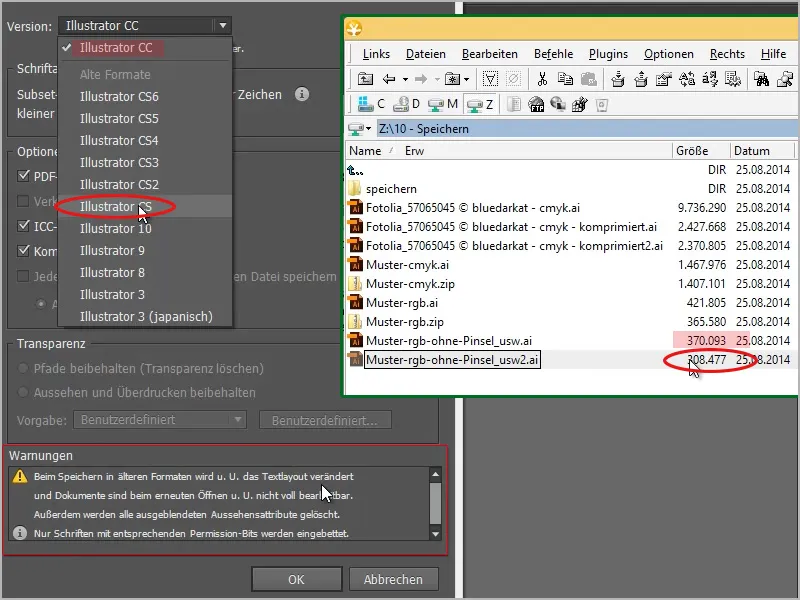This screenshot has height=600, width=800.
Task: Click the folder magnifier find icon
Action: point(785,79)
